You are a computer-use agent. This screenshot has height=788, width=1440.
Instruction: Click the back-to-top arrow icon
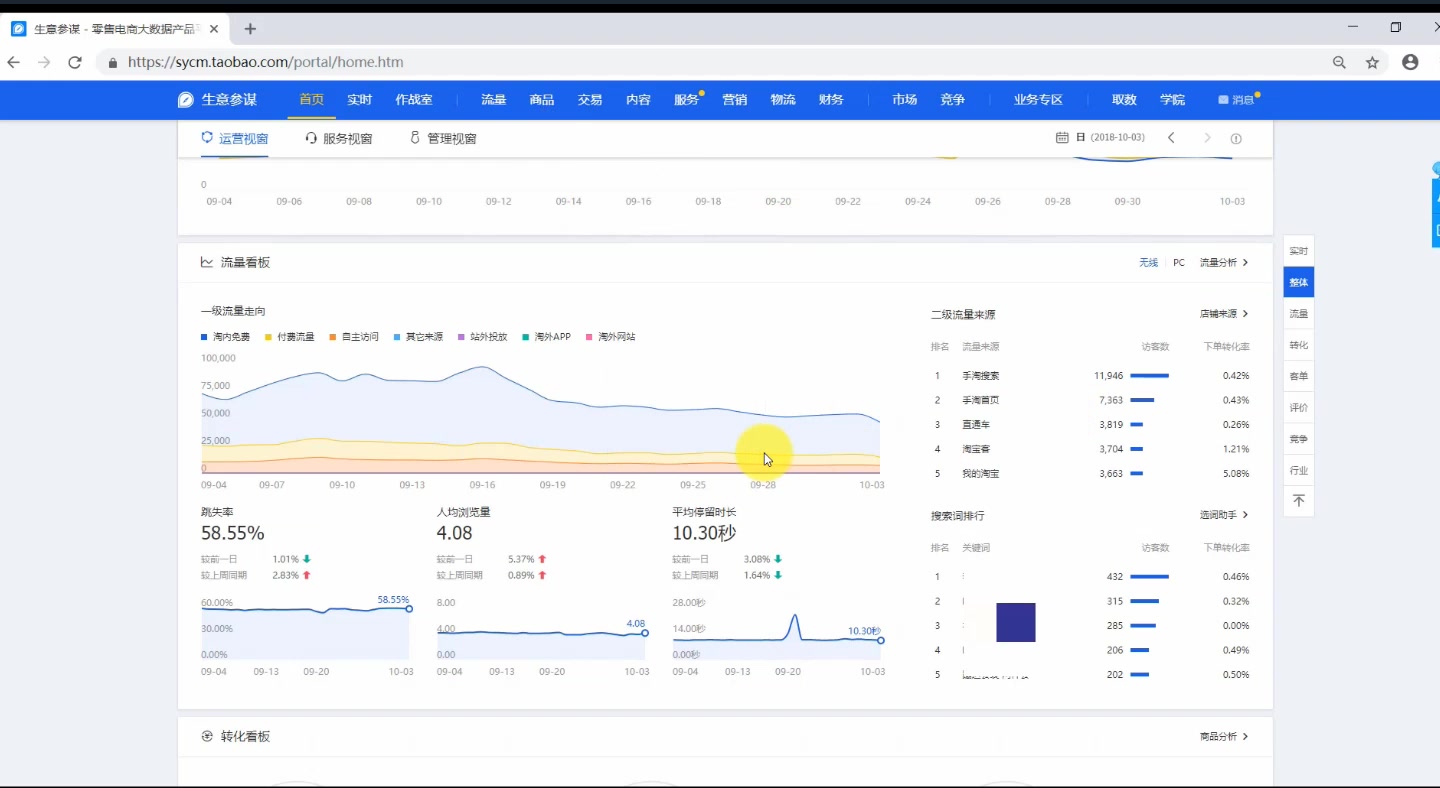(x=1298, y=501)
